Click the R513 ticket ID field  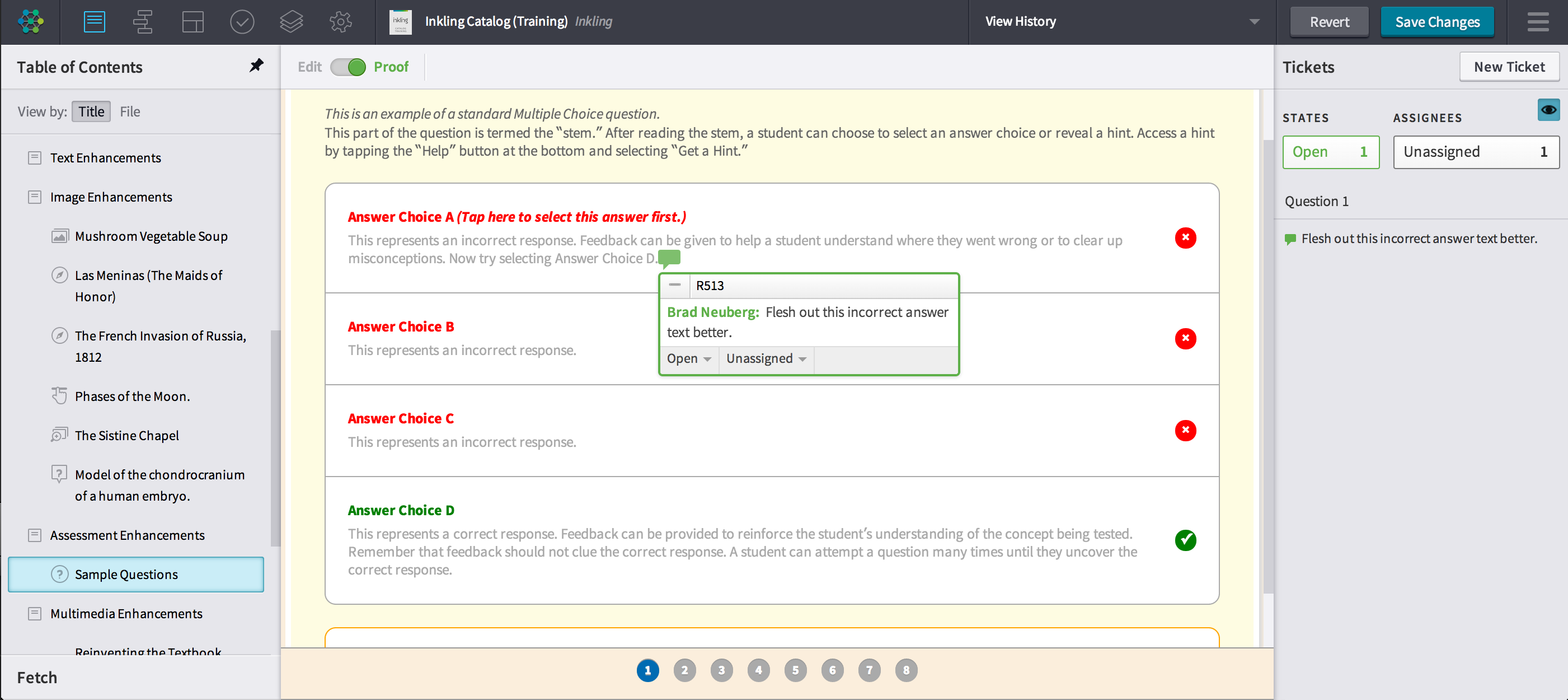point(824,285)
